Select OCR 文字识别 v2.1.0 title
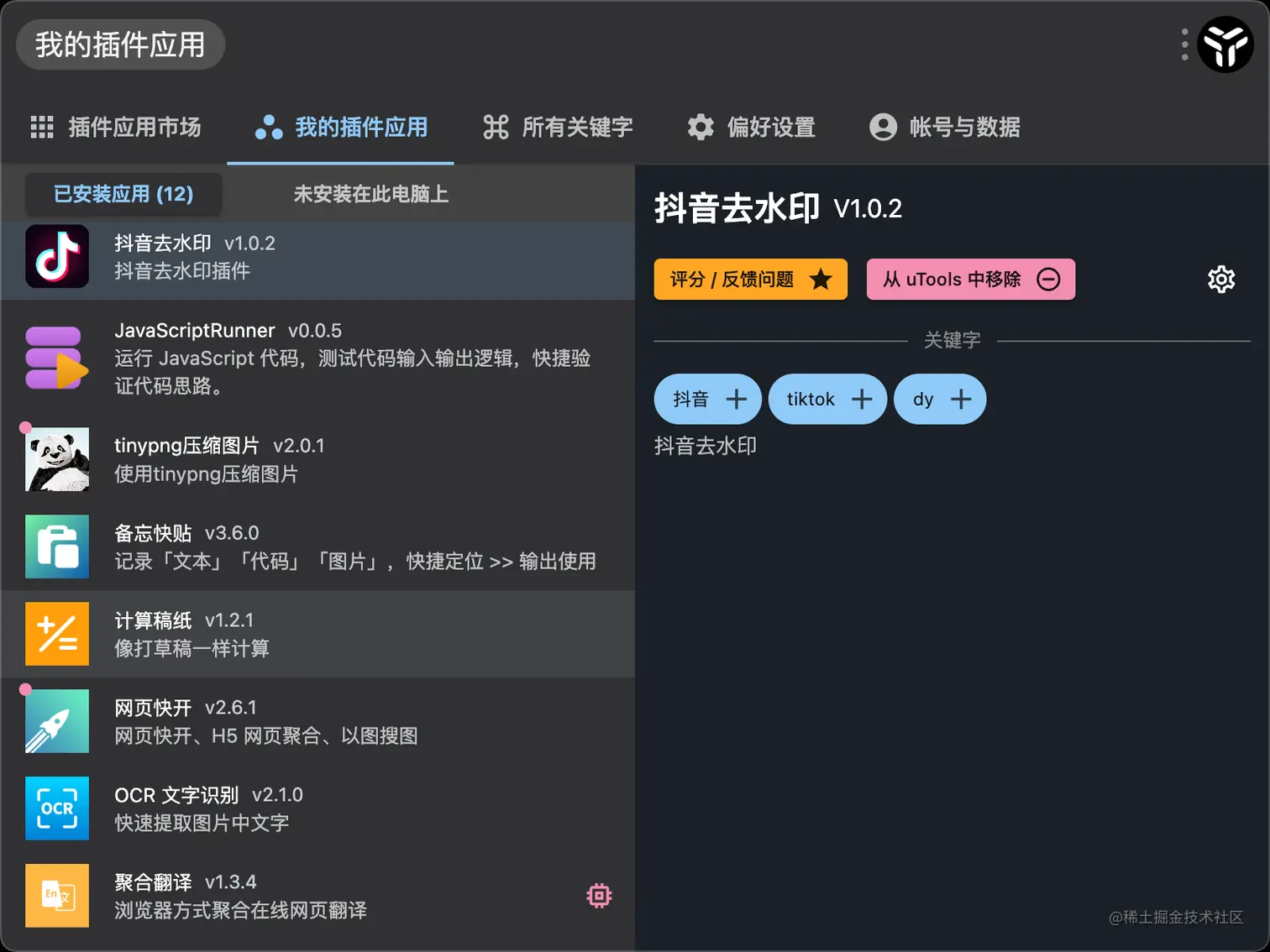 209,794
